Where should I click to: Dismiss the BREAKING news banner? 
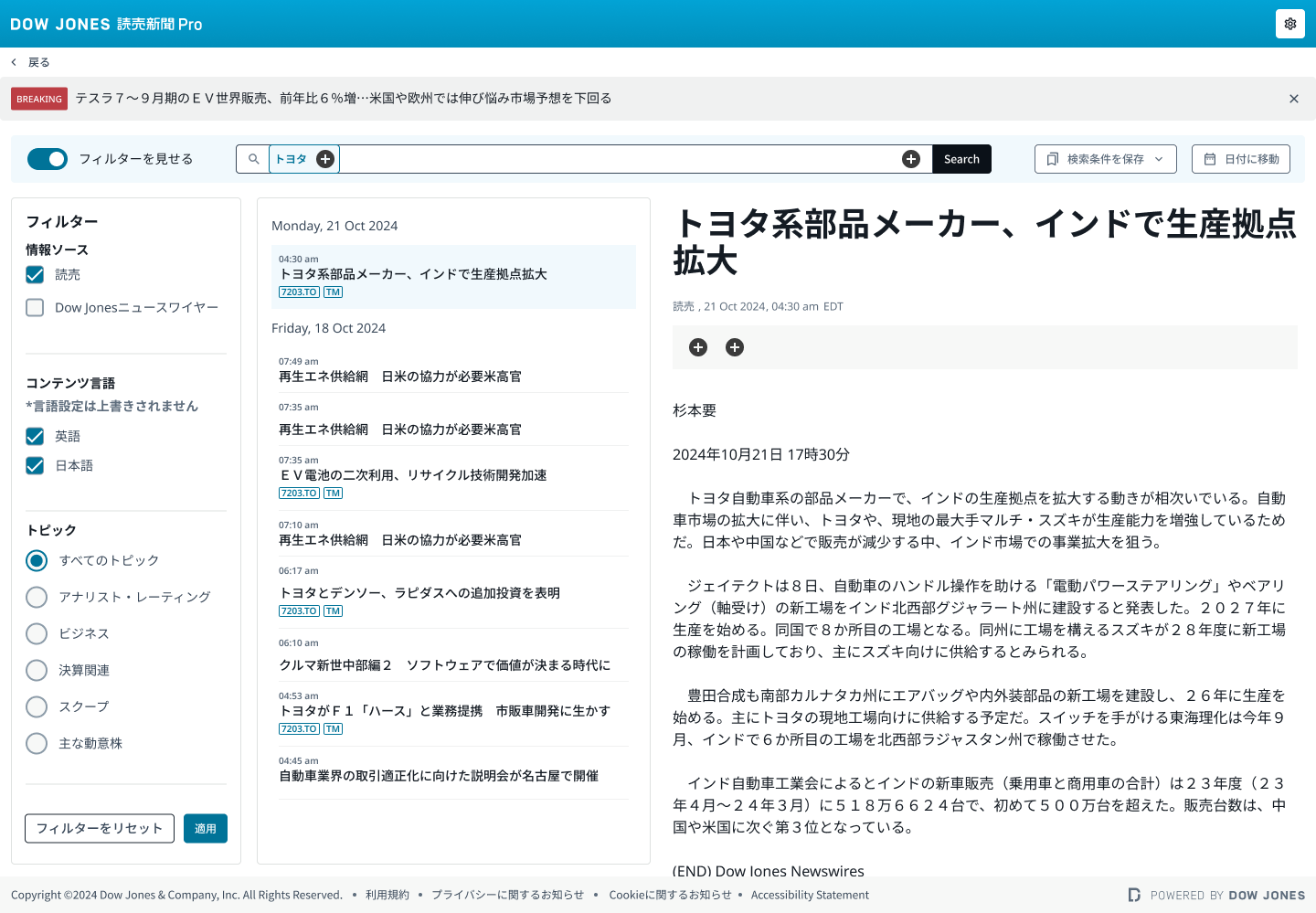click(1293, 99)
